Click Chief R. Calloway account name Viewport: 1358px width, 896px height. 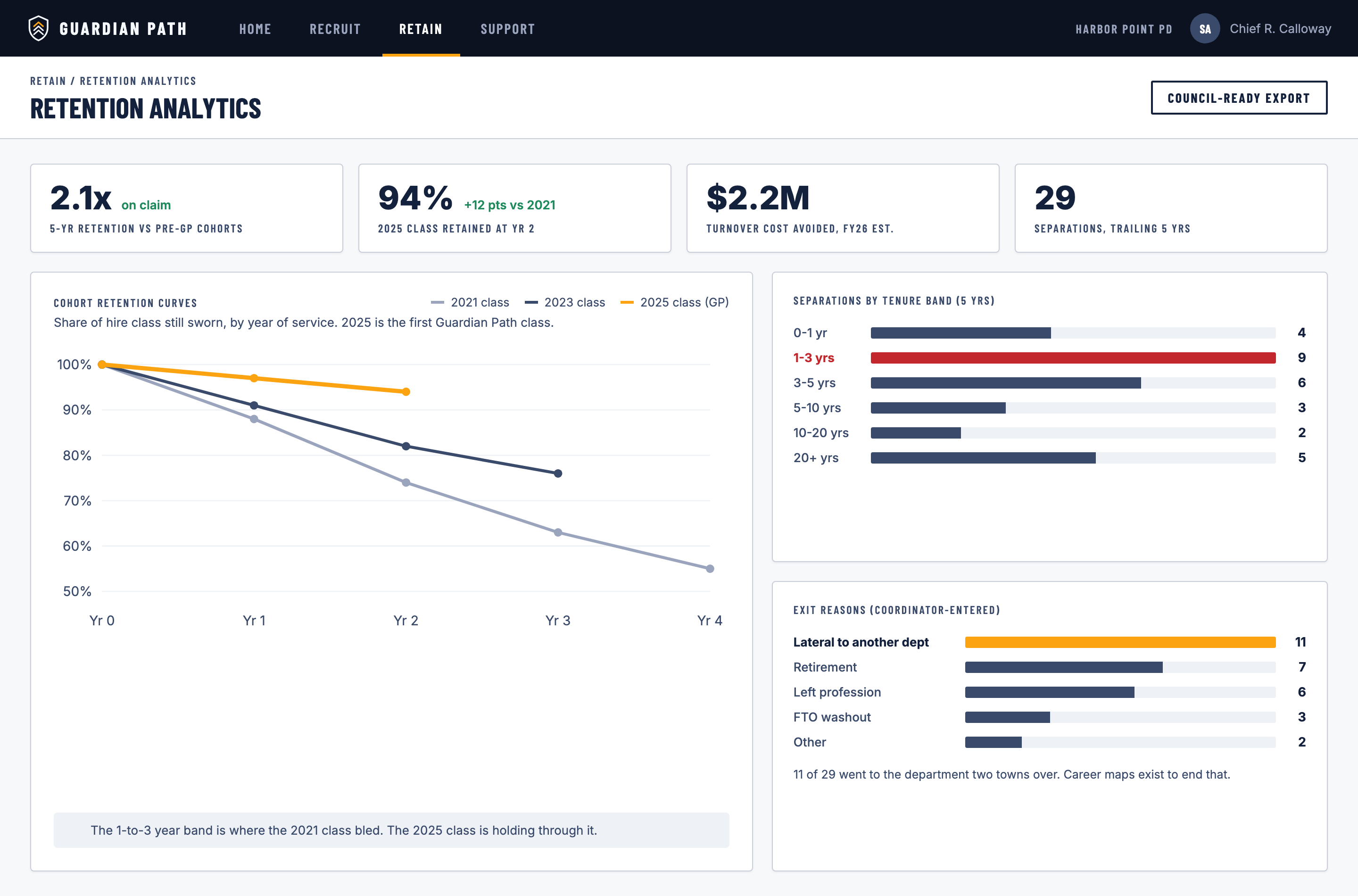click(x=1280, y=29)
